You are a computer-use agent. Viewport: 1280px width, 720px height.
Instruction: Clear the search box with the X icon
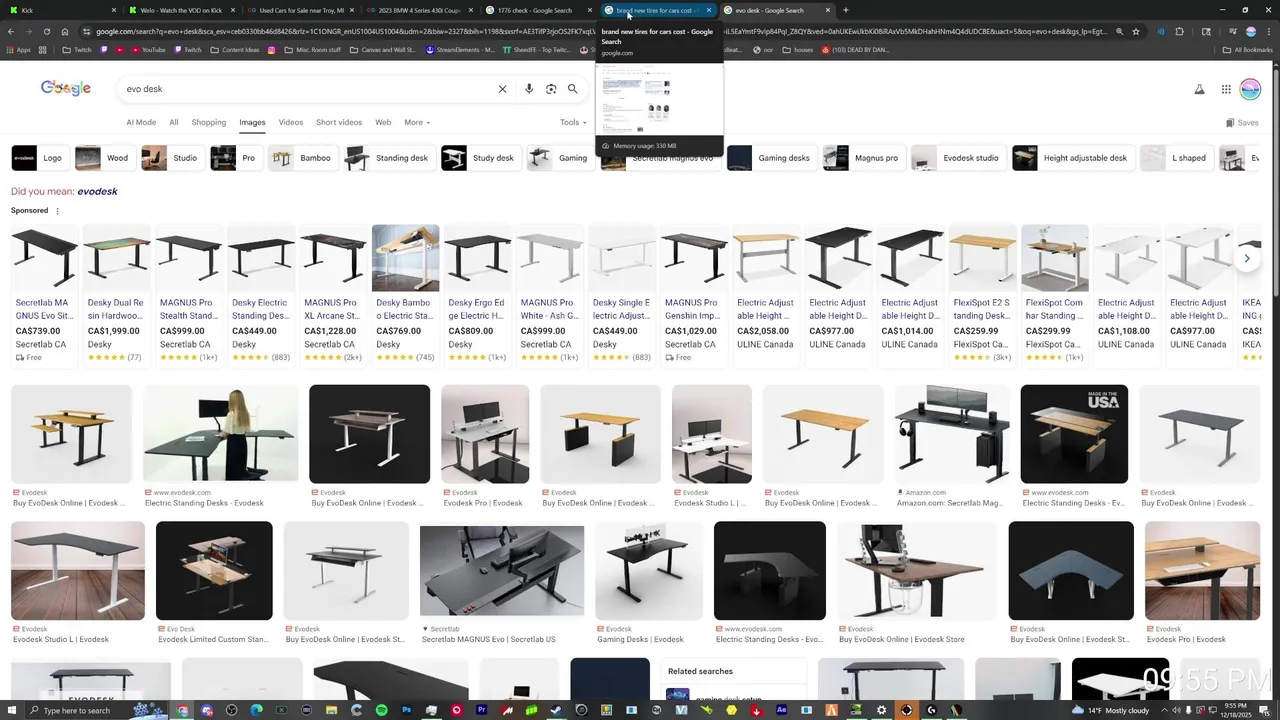click(x=503, y=89)
